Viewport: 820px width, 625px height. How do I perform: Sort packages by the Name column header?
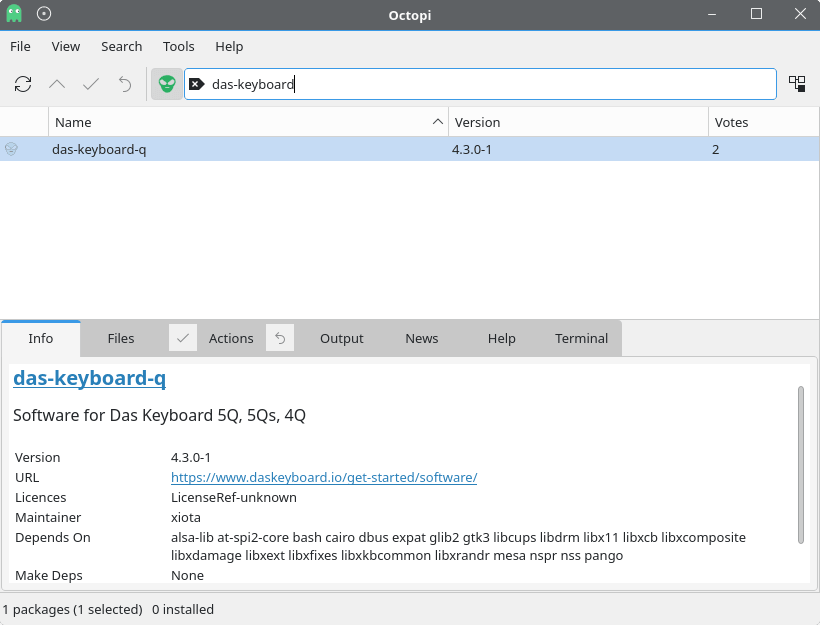[248, 122]
